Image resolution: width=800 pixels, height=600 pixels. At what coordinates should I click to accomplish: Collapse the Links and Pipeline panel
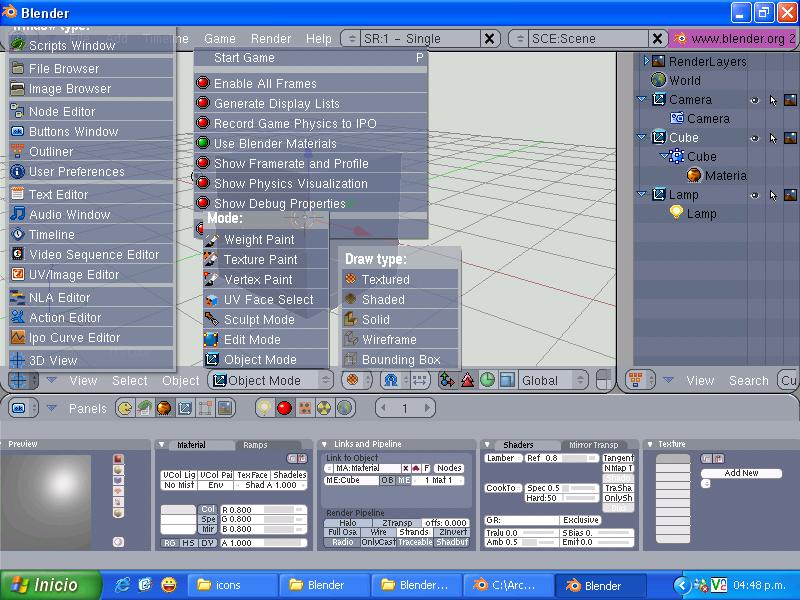(324, 444)
